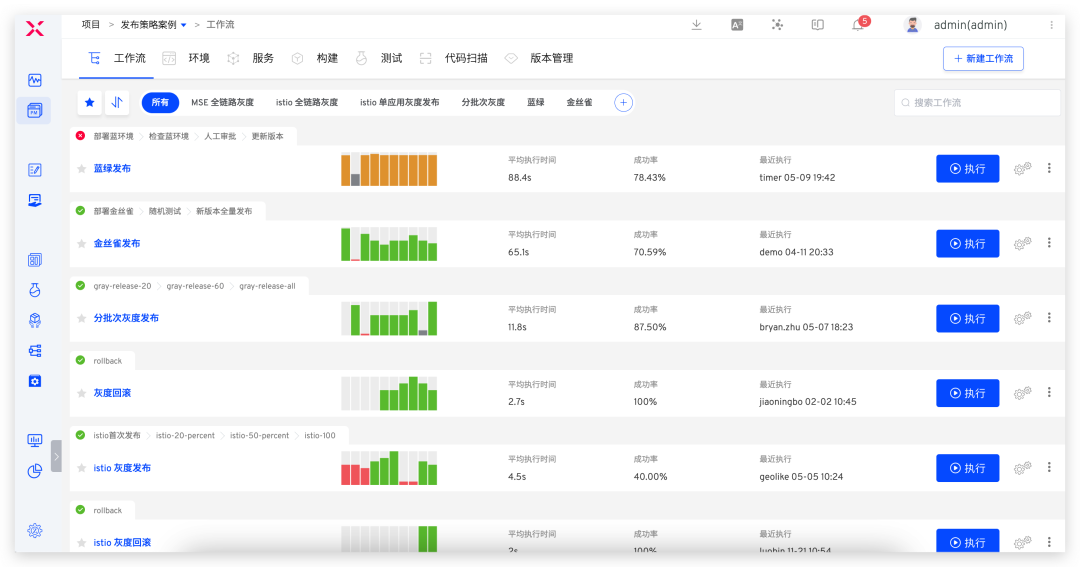Favorite the istio 灰度回滚 workflow star
Screen dimensions: 1080x567
(x=81, y=543)
